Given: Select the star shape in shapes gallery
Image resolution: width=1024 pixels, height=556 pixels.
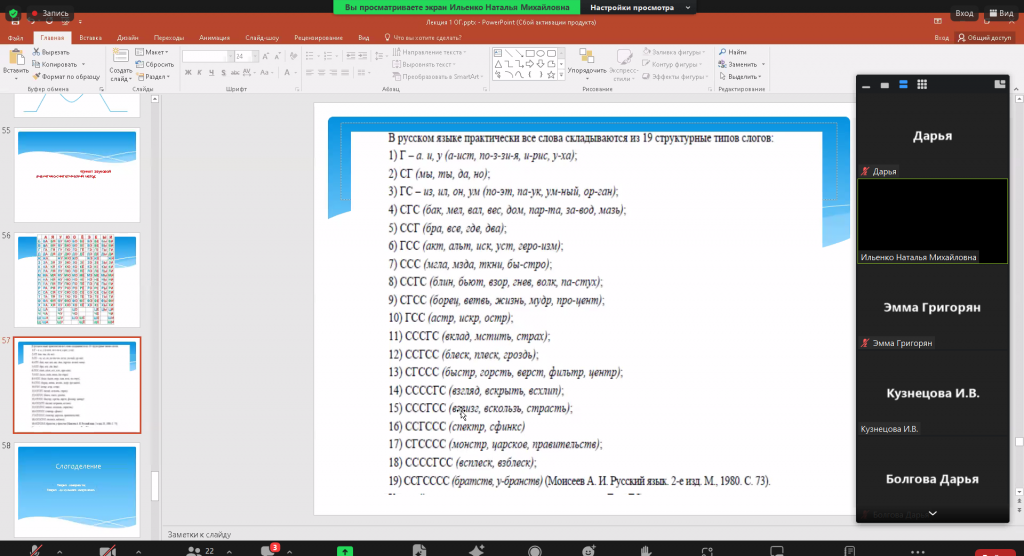Looking at the screenshot, I should (x=551, y=74).
